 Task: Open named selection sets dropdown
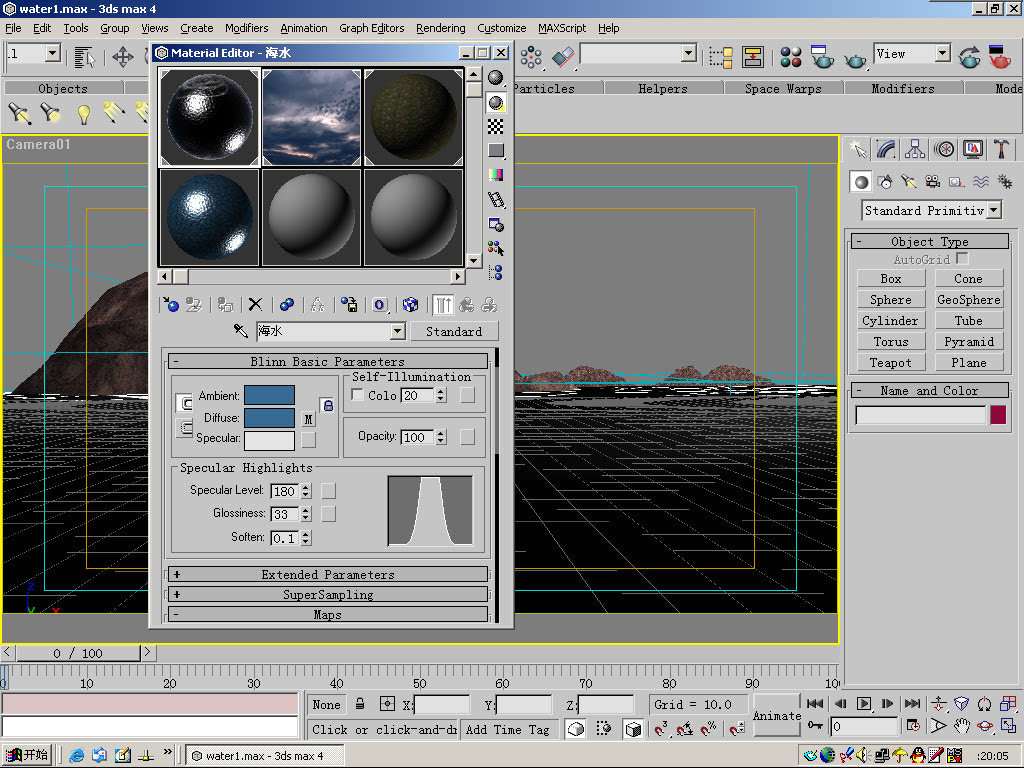(x=688, y=53)
